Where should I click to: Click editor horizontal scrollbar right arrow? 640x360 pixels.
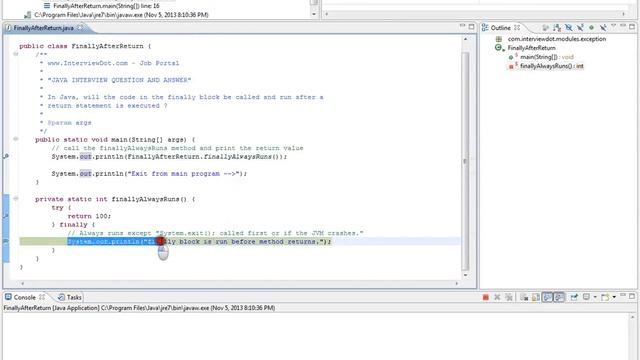[457, 283]
